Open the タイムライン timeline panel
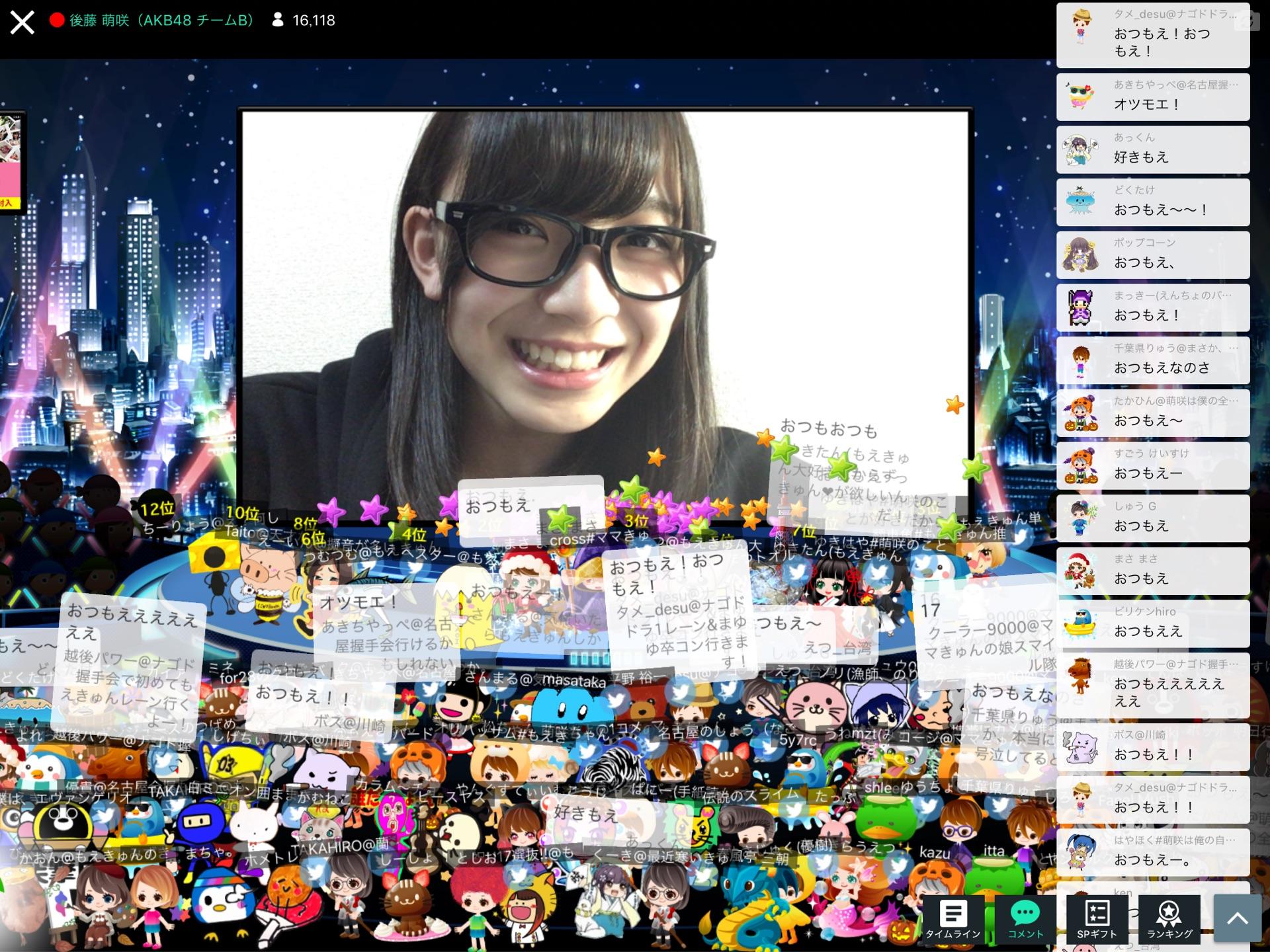The width and height of the screenshot is (1270, 952). pyautogui.click(x=952, y=920)
